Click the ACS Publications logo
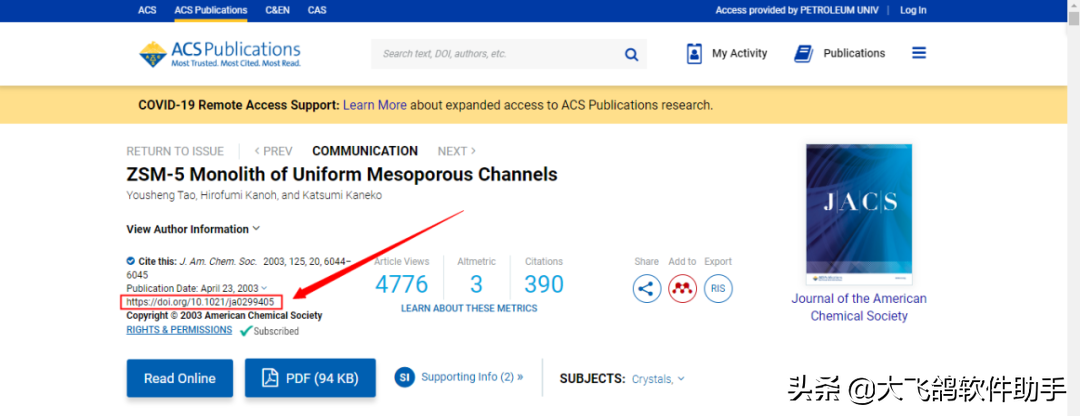Image resolution: width=1080 pixels, height=416 pixels. click(x=220, y=54)
